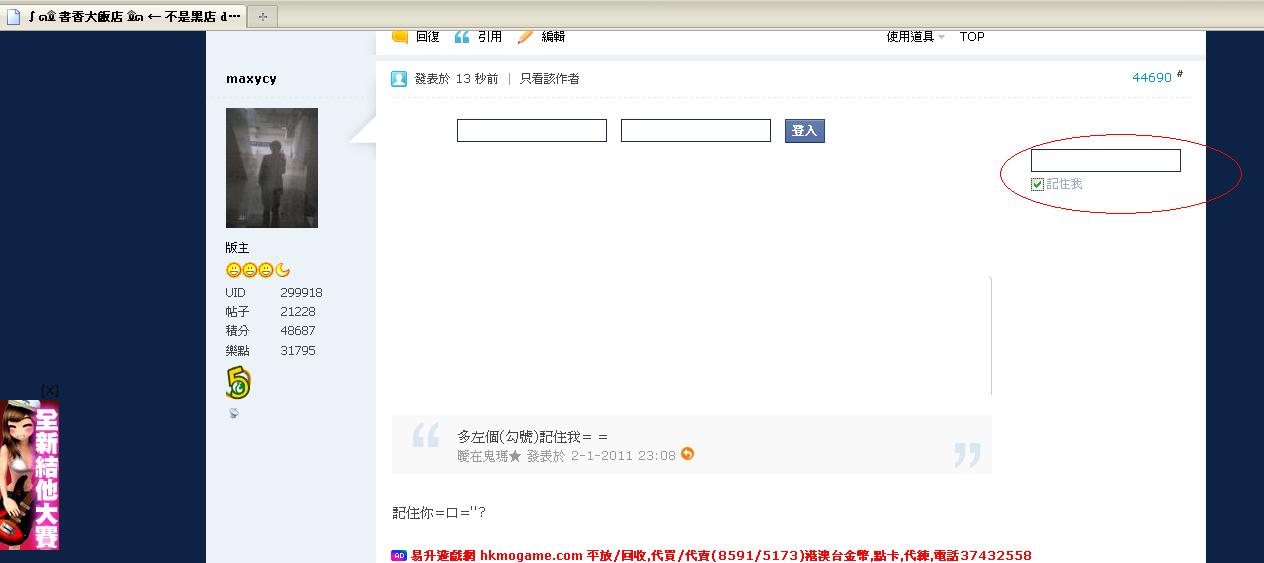Click the author person icon beside 發表於
1264x563 pixels.
[x=399, y=78]
